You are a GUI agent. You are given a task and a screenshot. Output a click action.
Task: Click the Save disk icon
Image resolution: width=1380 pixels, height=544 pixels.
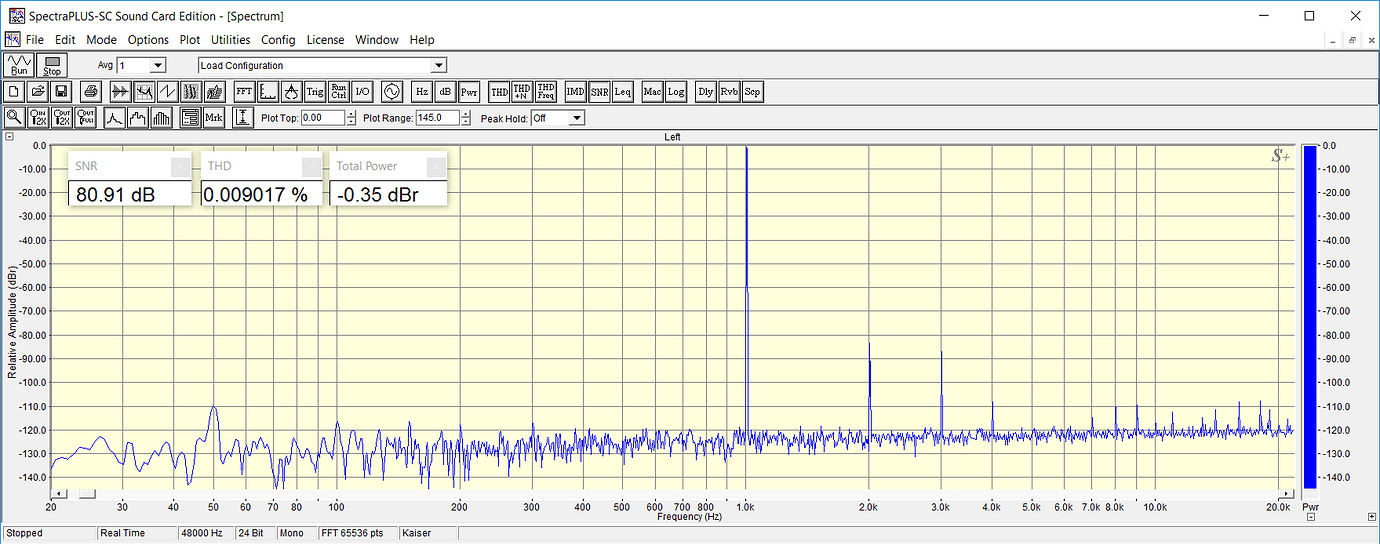[x=62, y=92]
